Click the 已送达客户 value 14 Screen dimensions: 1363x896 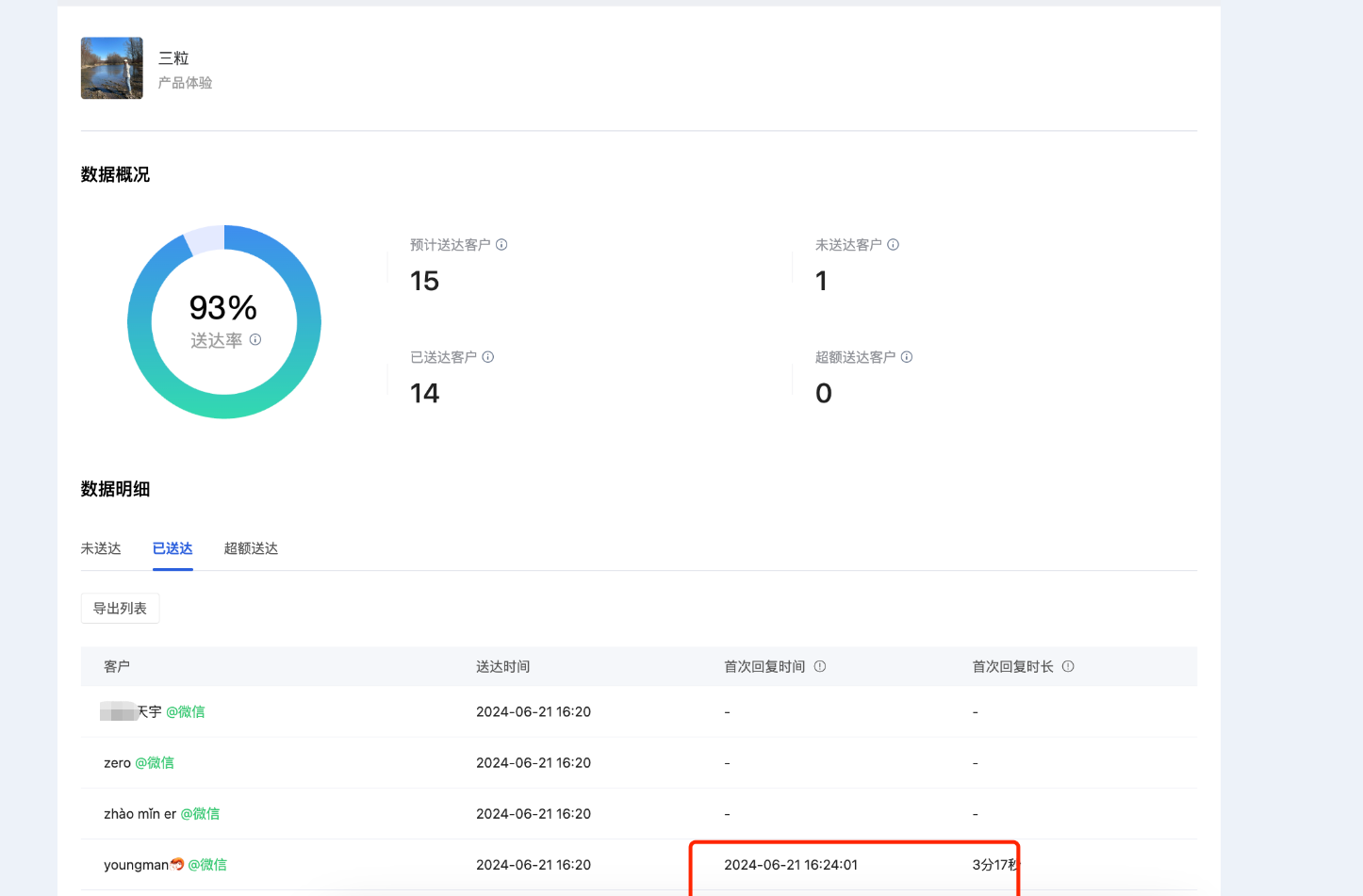tap(425, 393)
